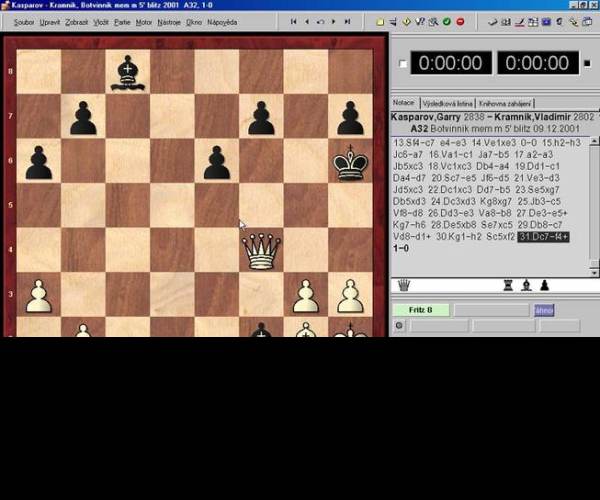Image resolution: width=600 pixels, height=500 pixels.
Task: Click the white player's clock display
Action: coord(450,63)
